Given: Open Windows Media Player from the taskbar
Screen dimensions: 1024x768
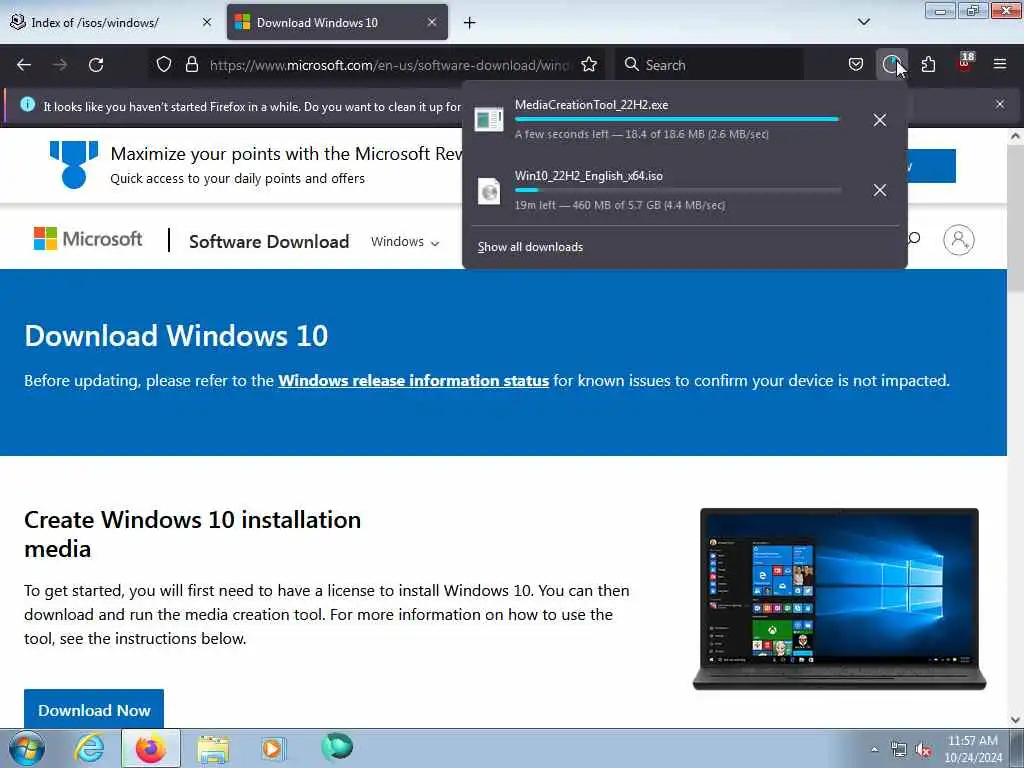Looking at the screenshot, I should (273, 748).
